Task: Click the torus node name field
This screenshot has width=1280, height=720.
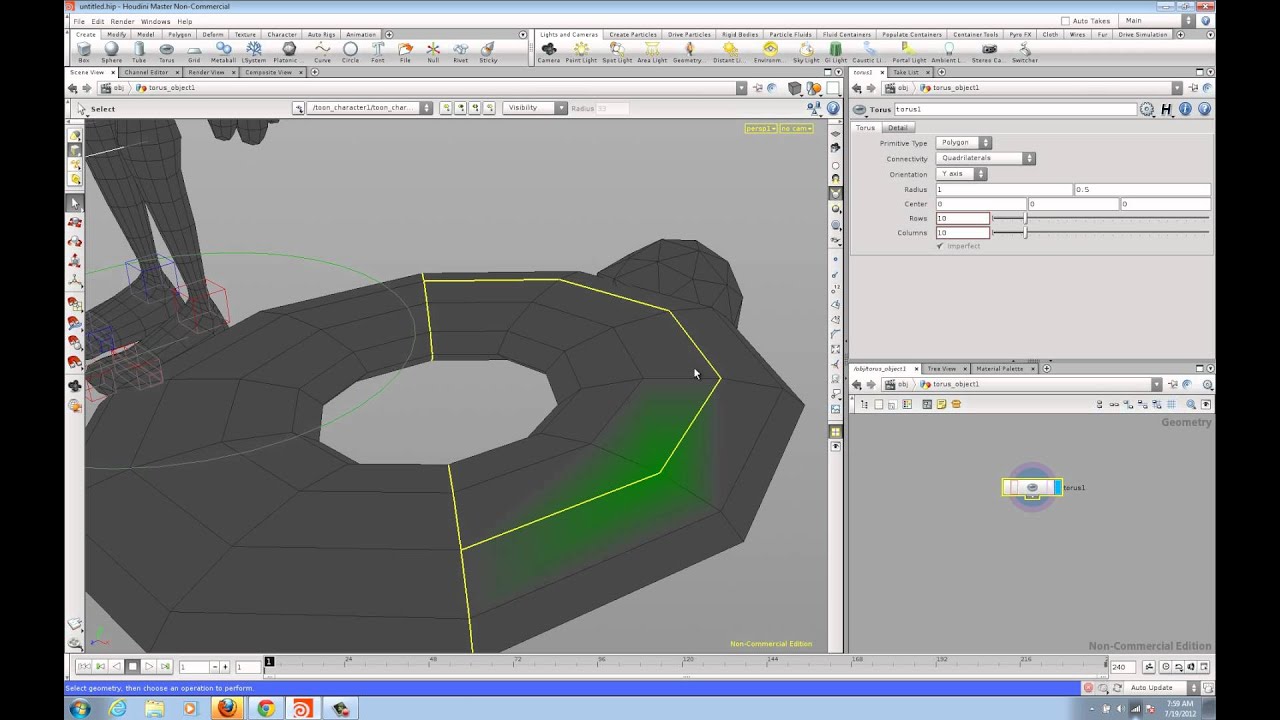Action: click(x=1015, y=109)
